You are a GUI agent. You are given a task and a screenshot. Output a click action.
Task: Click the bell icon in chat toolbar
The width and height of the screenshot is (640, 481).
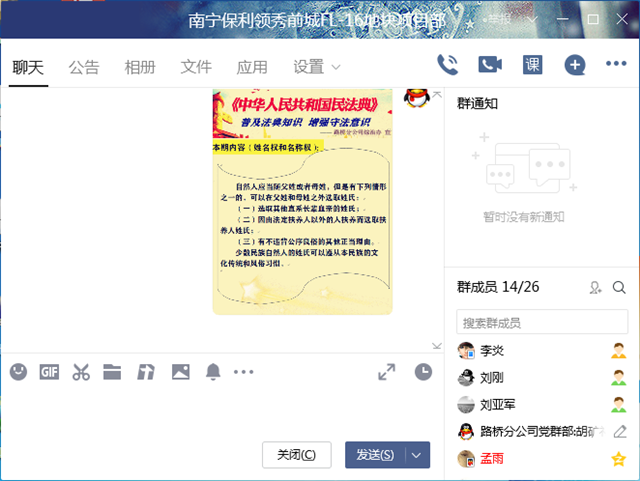click(212, 372)
